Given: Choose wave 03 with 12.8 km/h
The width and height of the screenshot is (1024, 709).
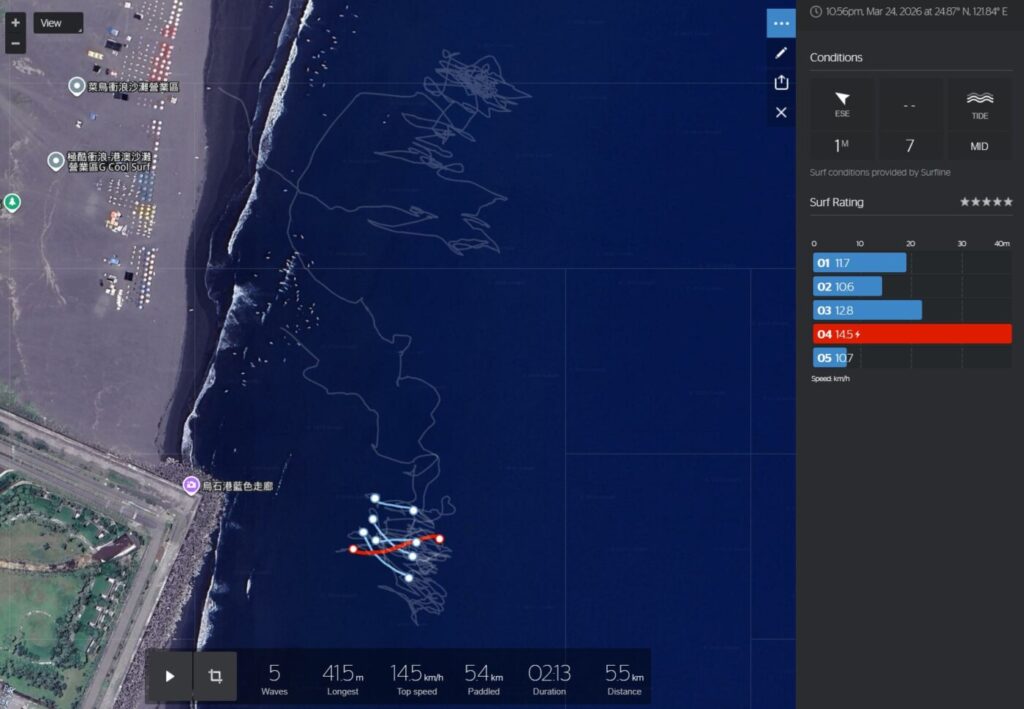Looking at the screenshot, I should pyautogui.click(x=867, y=310).
